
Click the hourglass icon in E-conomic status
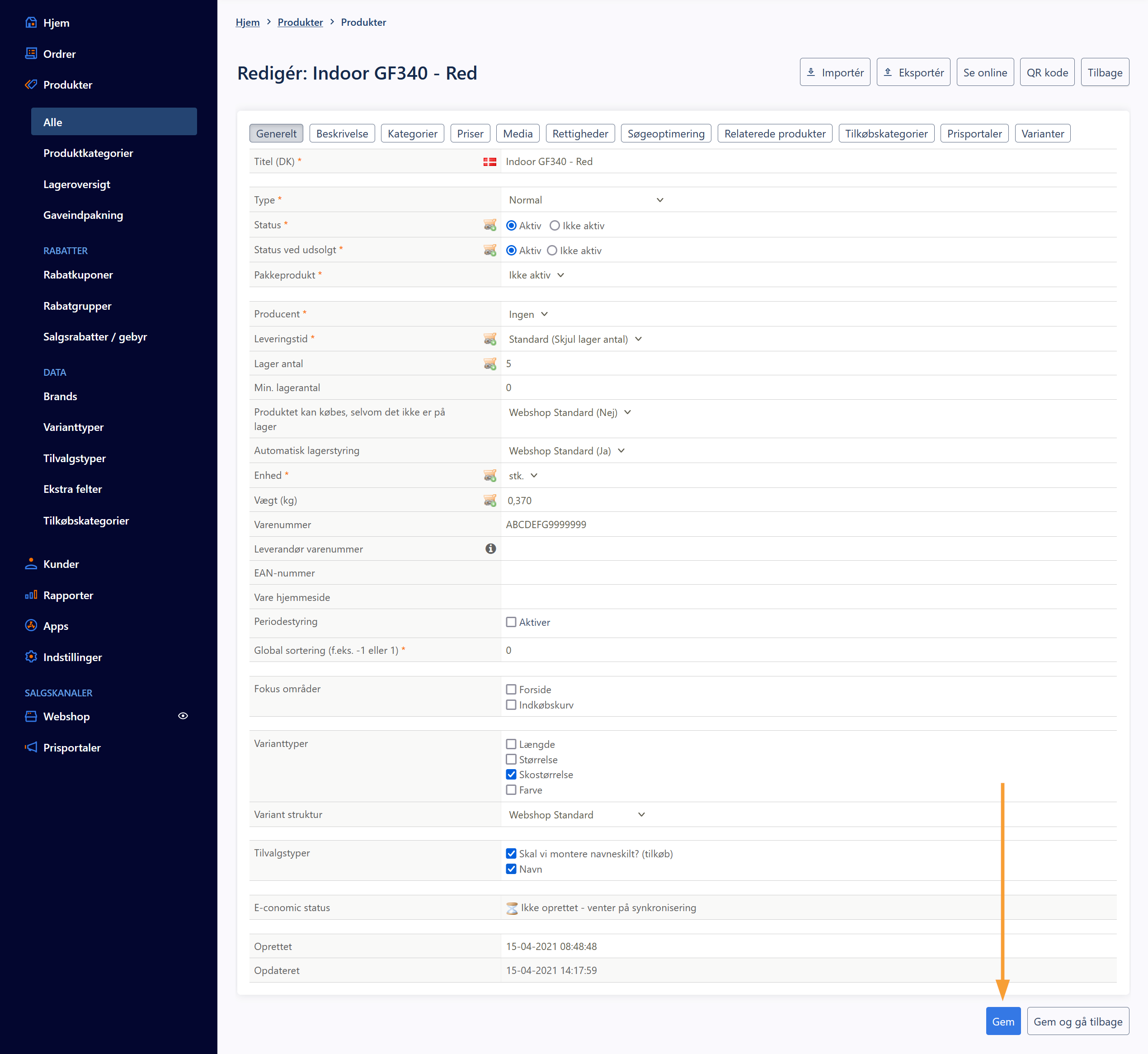pos(512,908)
